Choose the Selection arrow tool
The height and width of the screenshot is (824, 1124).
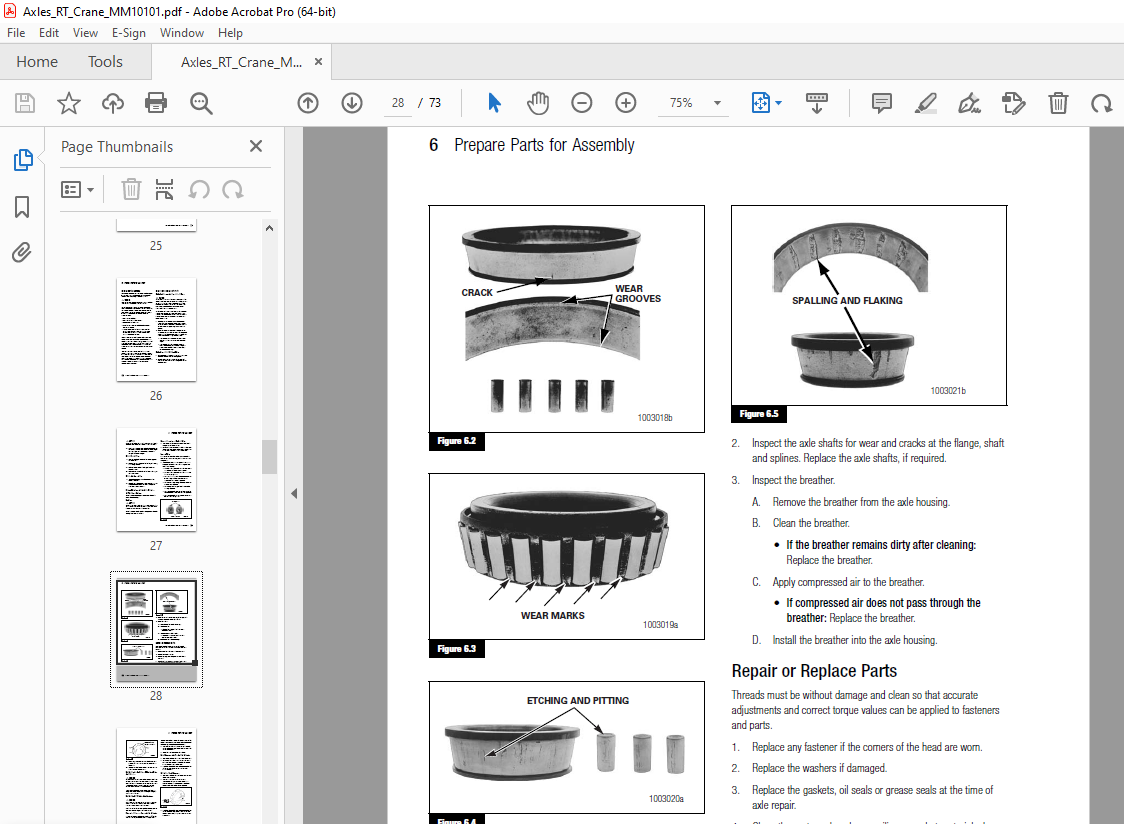pyautogui.click(x=494, y=103)
